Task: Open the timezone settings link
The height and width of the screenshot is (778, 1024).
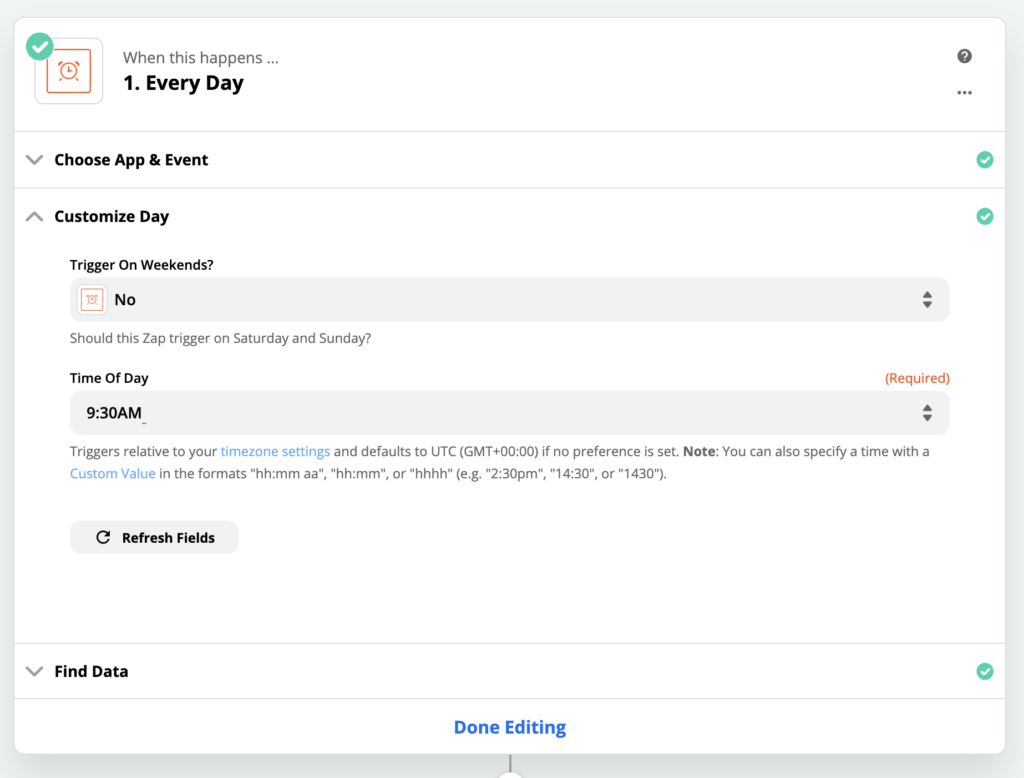Action: [275, 451]
